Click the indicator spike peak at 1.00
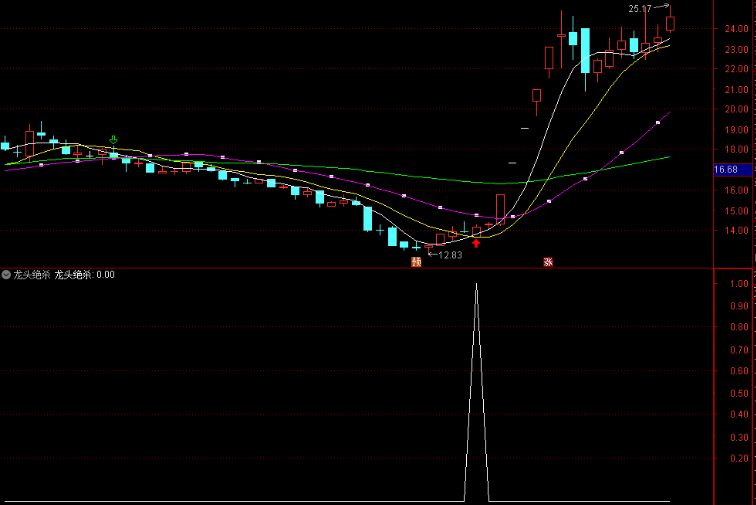756x505 pixels. [x=476, y=284]
